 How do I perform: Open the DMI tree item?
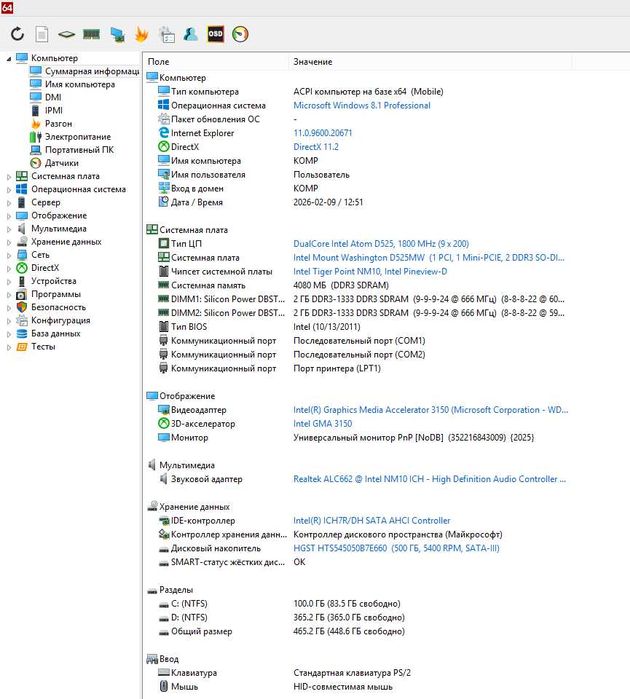point(53,97)
